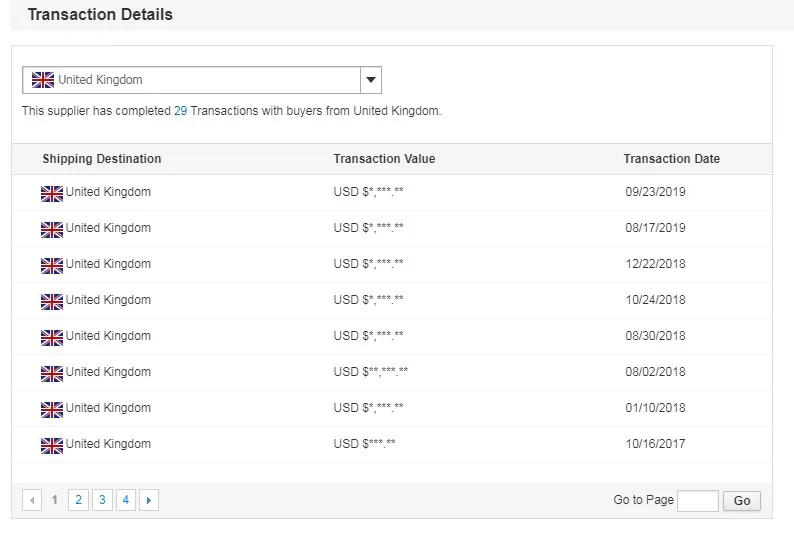Open page 4 of transactions
794x536 pixels.
pos(126,500)
